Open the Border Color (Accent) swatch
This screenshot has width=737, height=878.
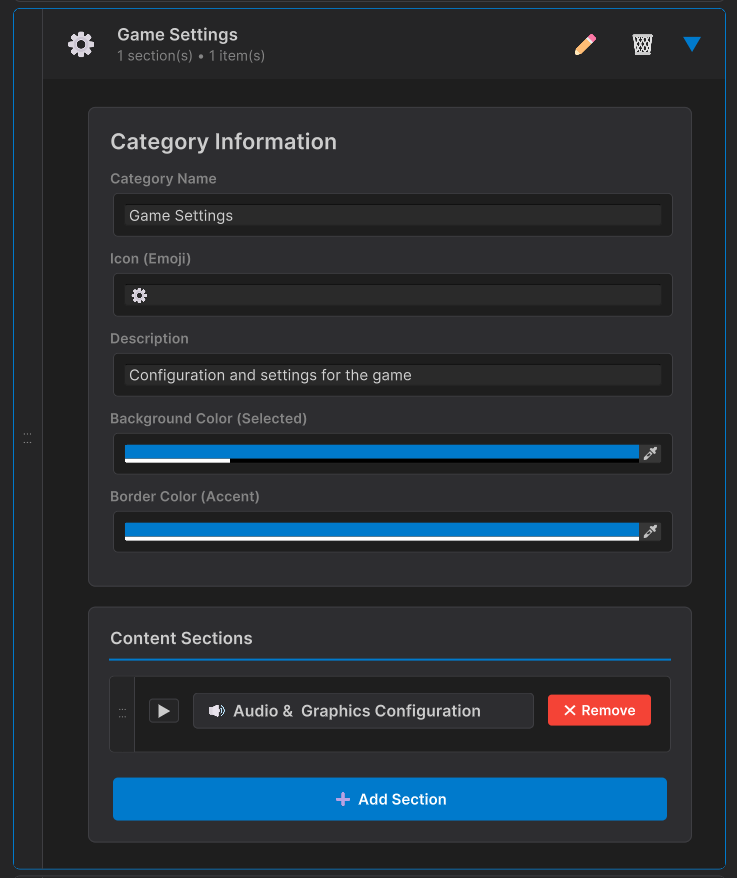point(381,531)
